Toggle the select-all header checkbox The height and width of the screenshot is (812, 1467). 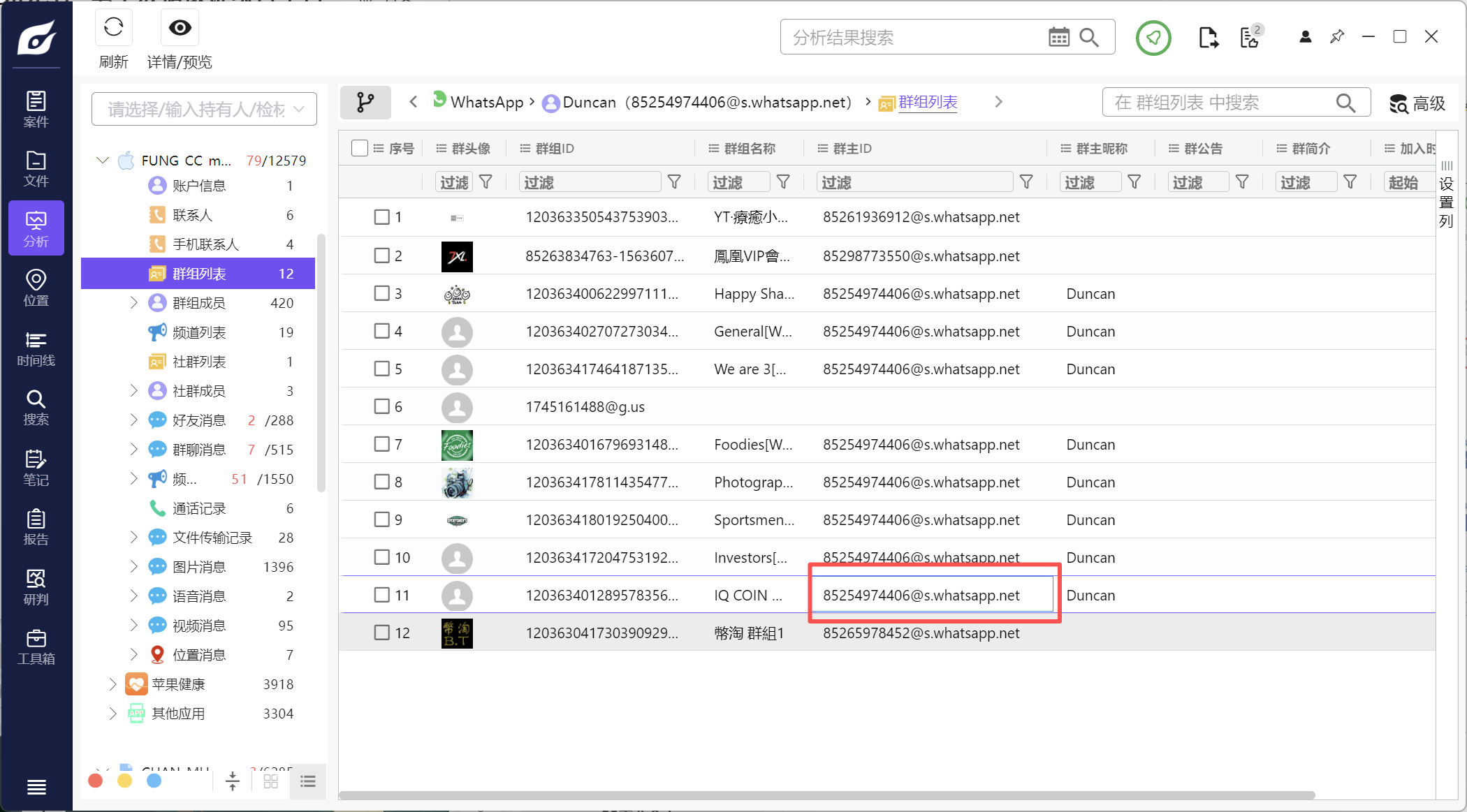tap(360, 148)
